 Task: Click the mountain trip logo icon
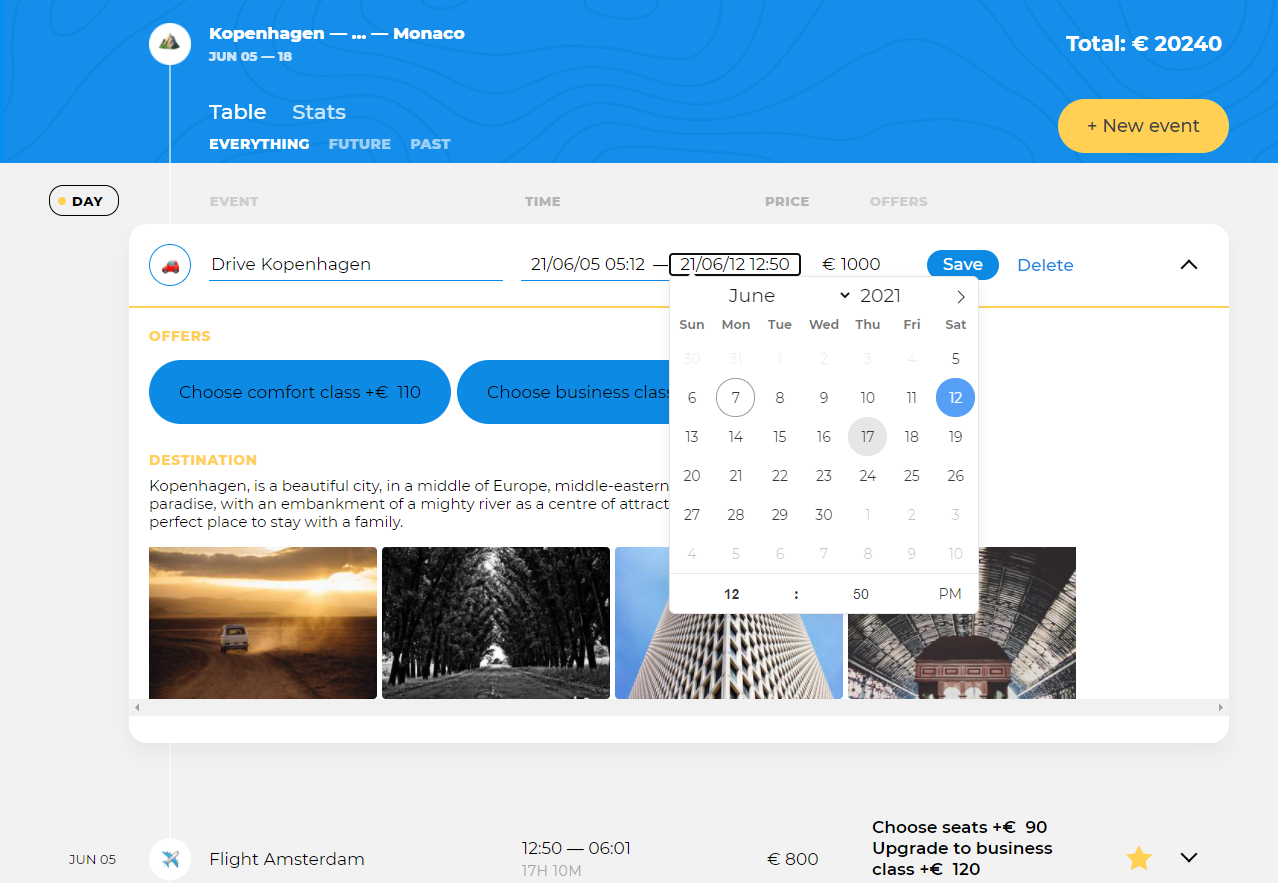click(170, 43)
